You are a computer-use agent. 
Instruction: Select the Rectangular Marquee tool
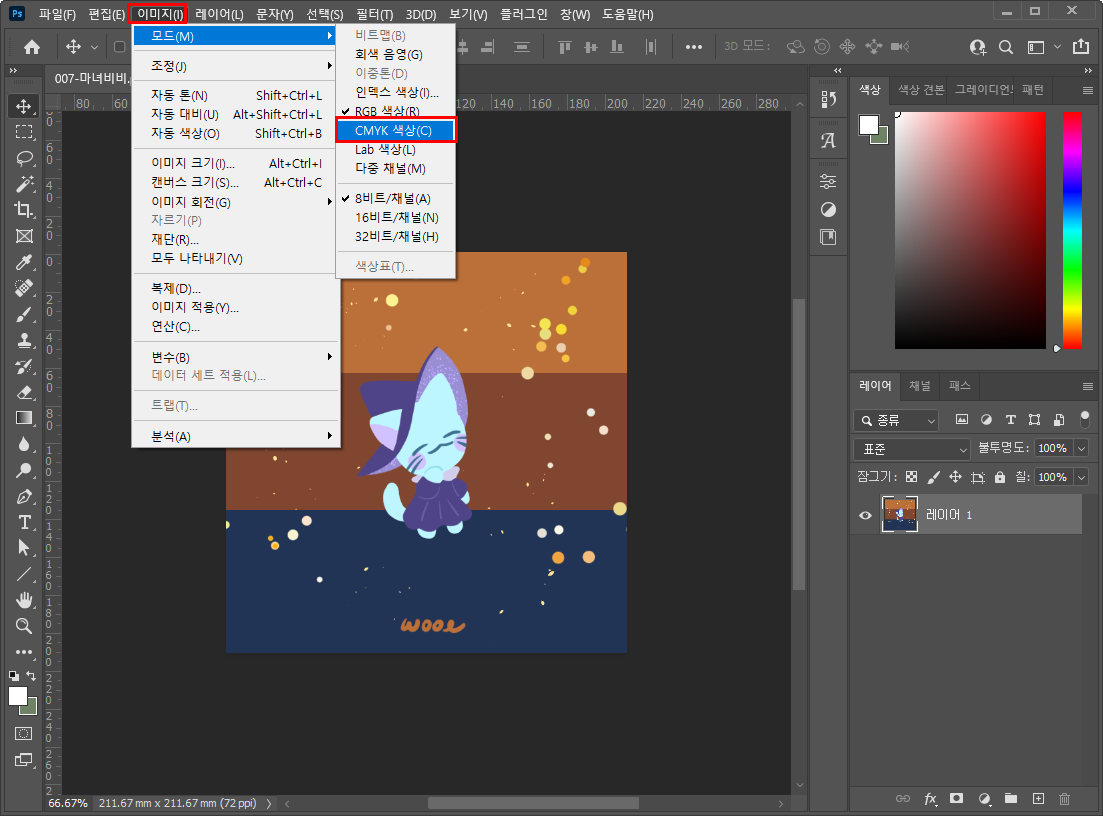click(x=24, y=132)
